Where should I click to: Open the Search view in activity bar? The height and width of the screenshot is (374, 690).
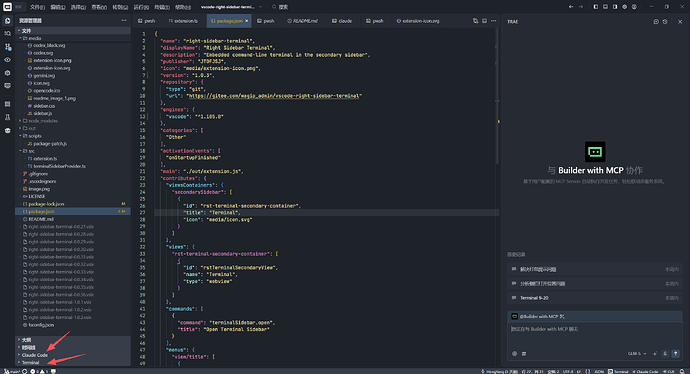click(x=7, y=33)
